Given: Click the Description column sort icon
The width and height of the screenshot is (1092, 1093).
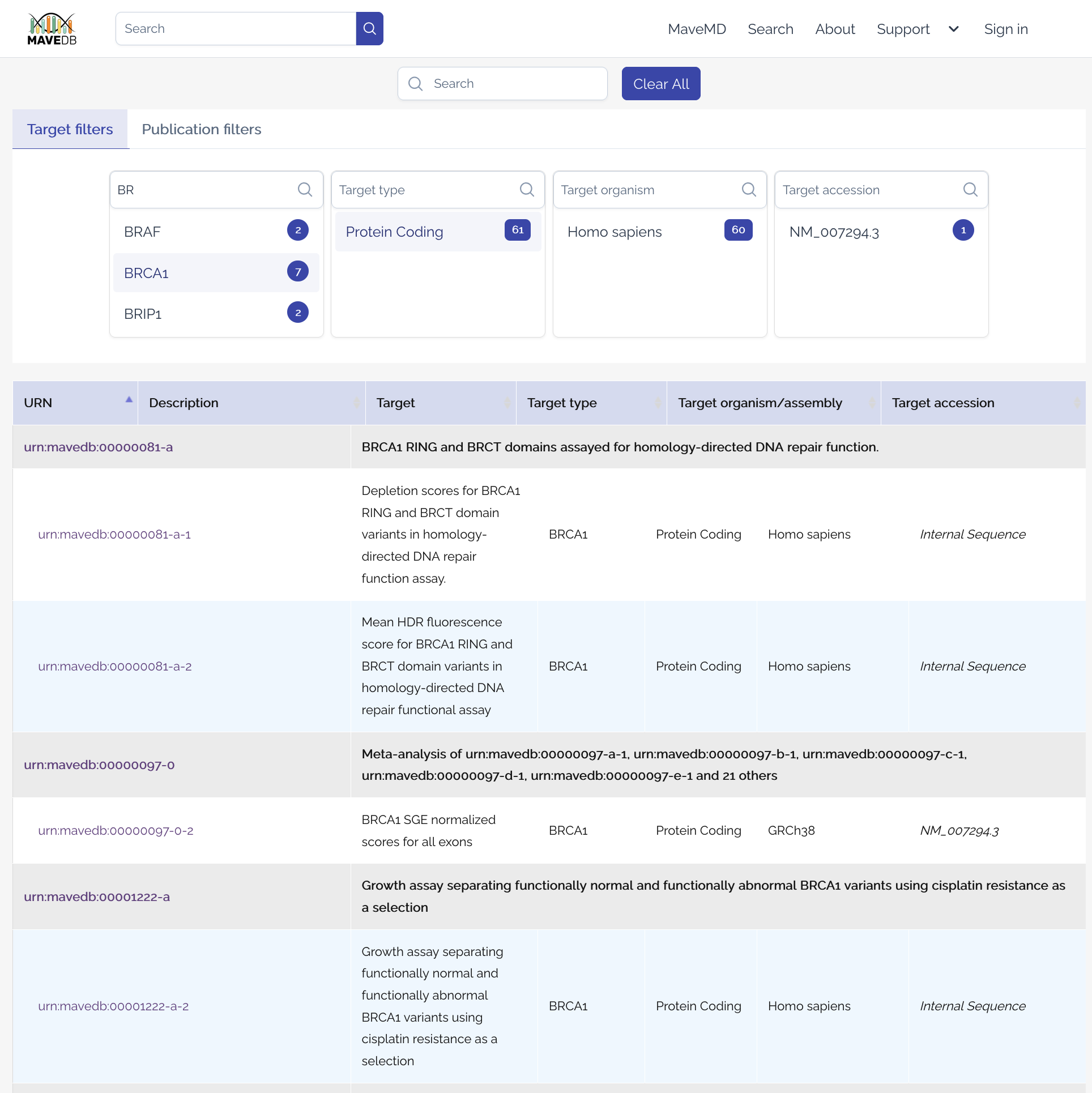Looking at the screenshot, I should 356,403.
